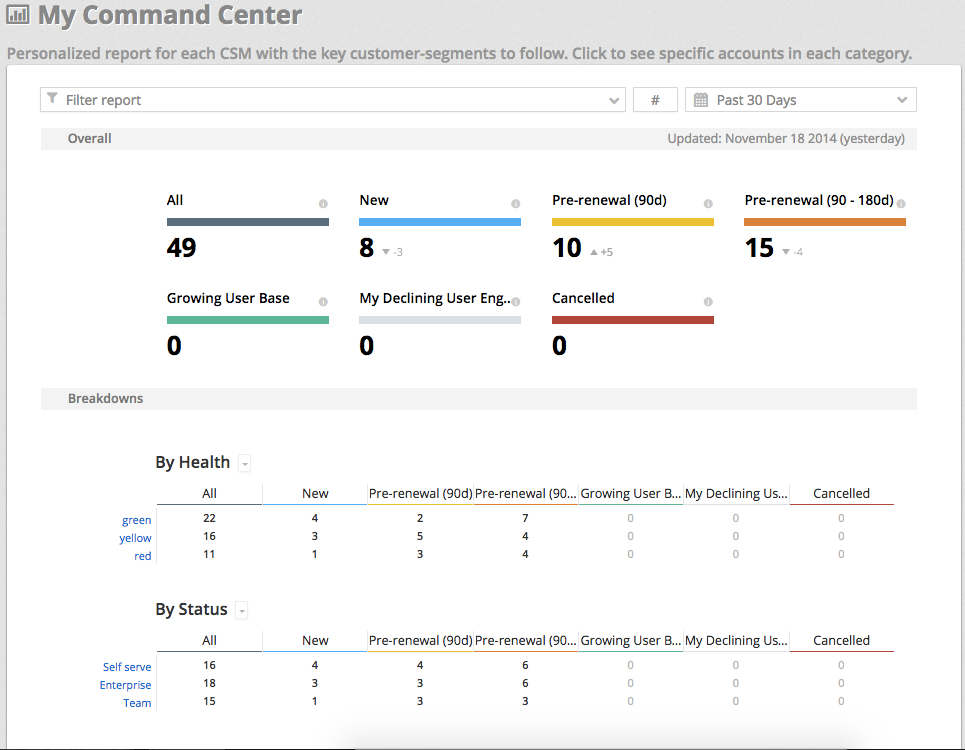Viewport: 965px width, 750px height.
Task: Click the New count 8
Action: (367, 248)
